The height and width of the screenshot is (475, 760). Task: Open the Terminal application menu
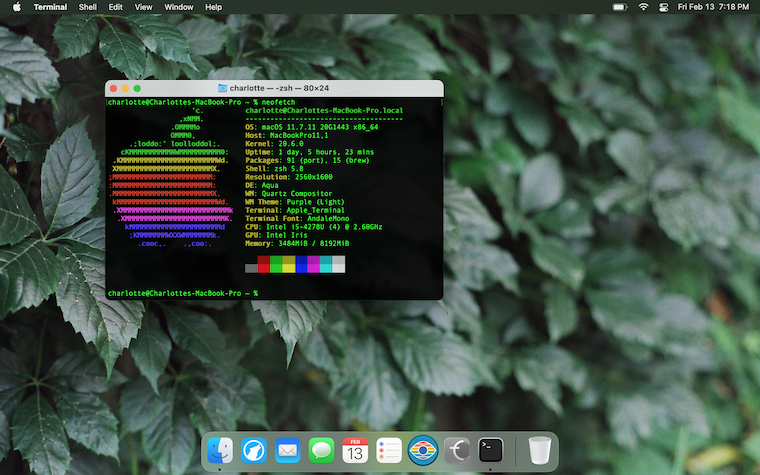coord(50,7)
